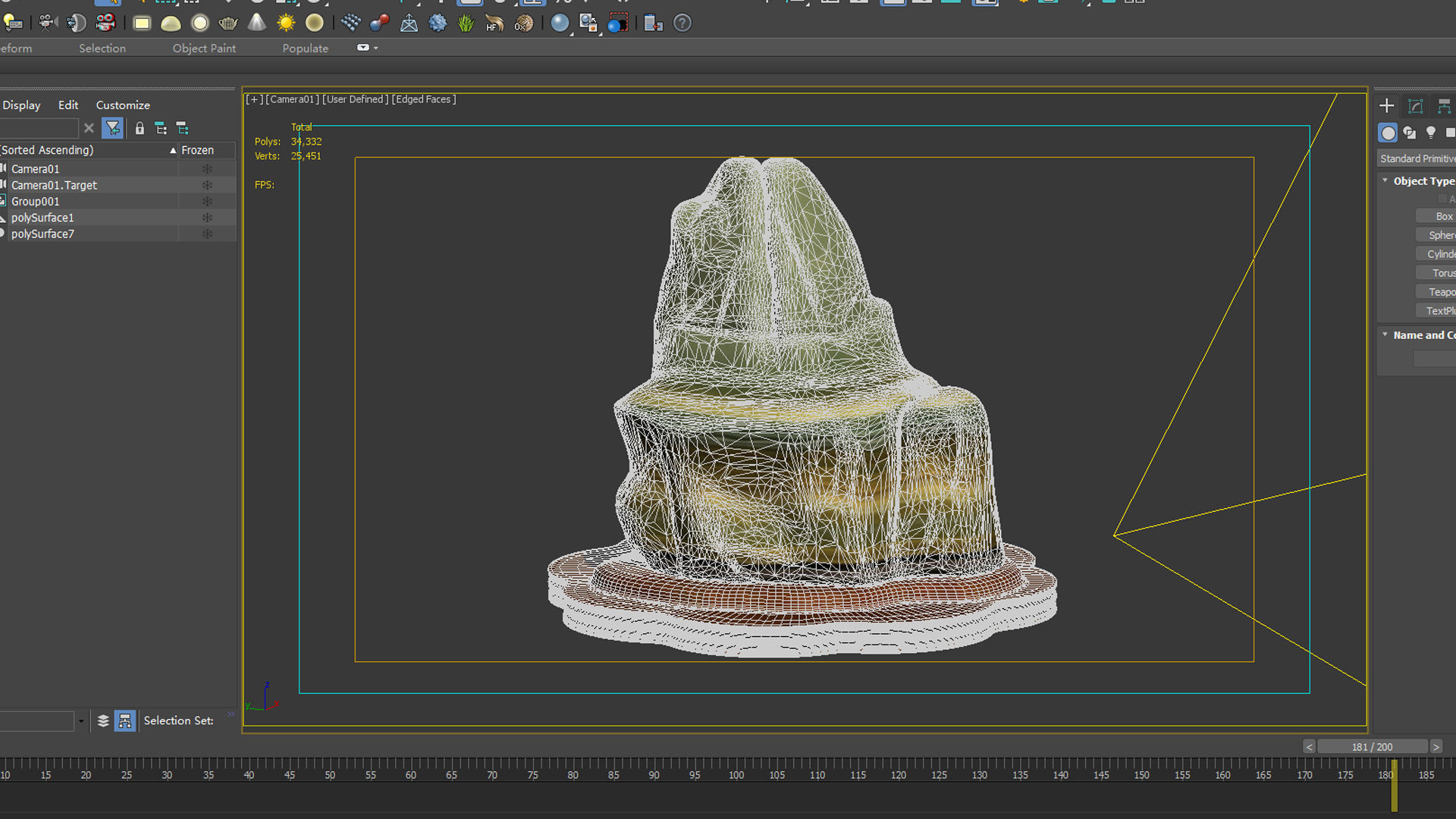The image size is (1456, 819).
Task: Step time slider back with < arrow
Action: tap(1309, 747)
